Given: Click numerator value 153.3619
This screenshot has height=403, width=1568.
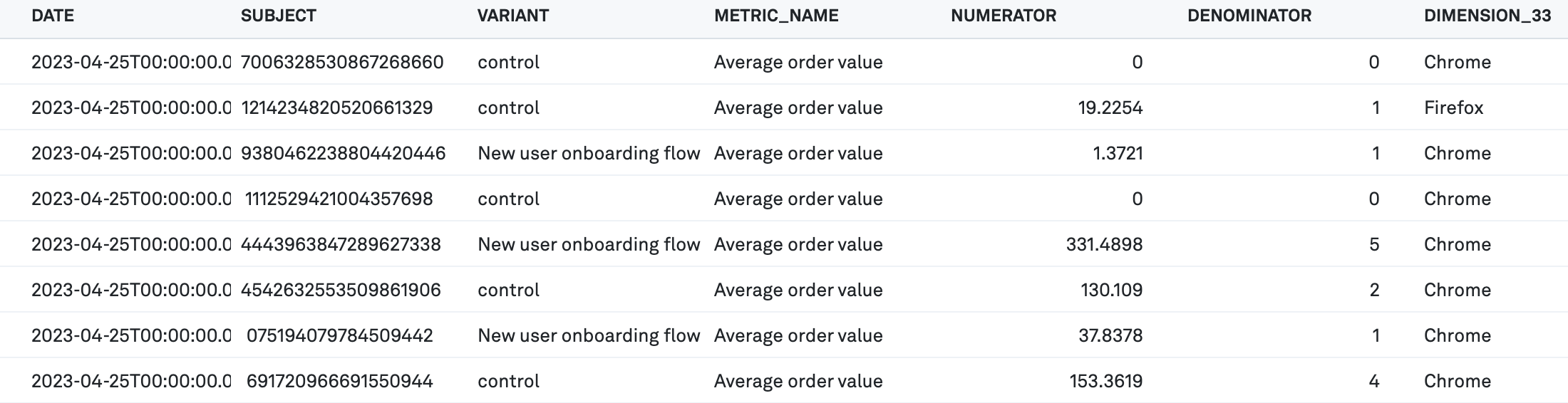Looking at the screenshot, I should (1105, 382).
